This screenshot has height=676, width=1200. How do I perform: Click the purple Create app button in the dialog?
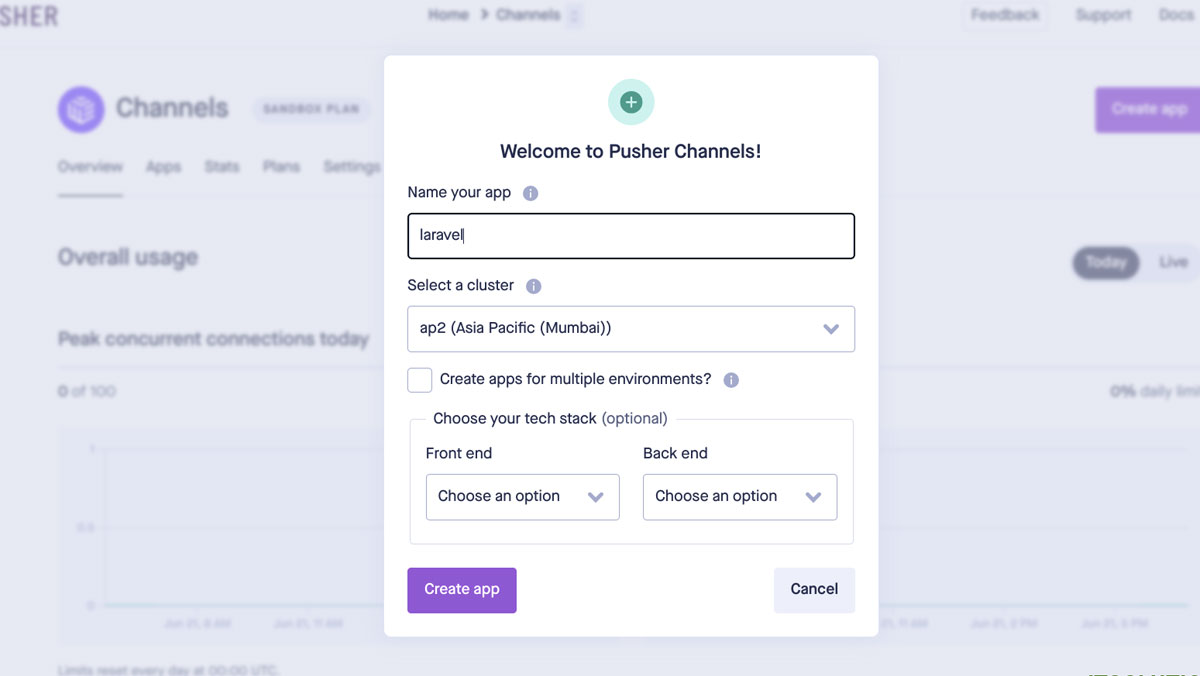pyautogui.click(x=462, y=590)
